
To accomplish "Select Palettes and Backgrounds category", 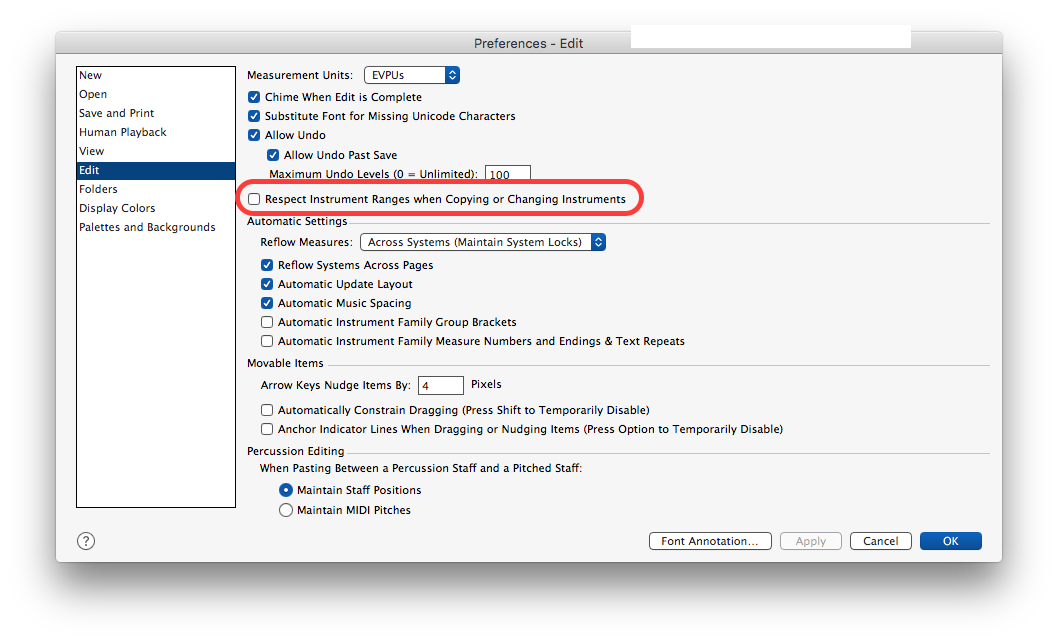I will (x=147, y=227).
